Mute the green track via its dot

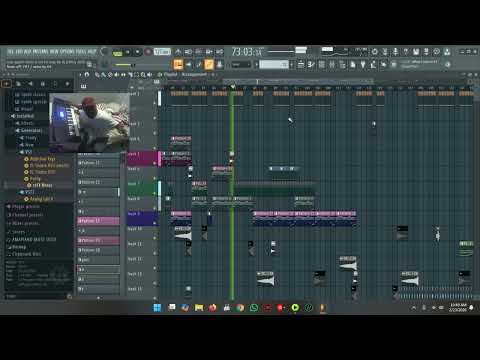[x=154, y=193]
